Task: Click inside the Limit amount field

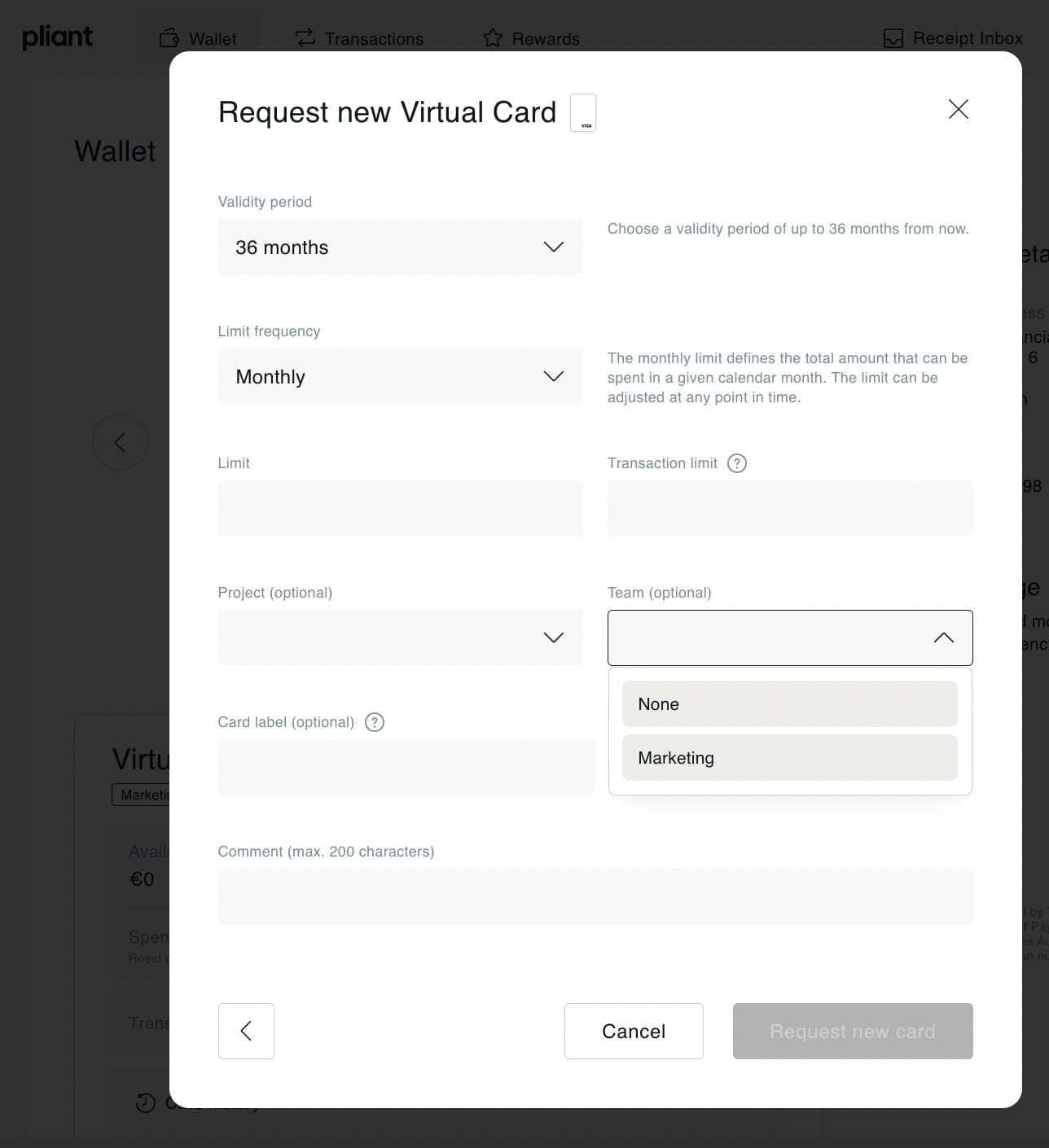Action: [400, 507]
